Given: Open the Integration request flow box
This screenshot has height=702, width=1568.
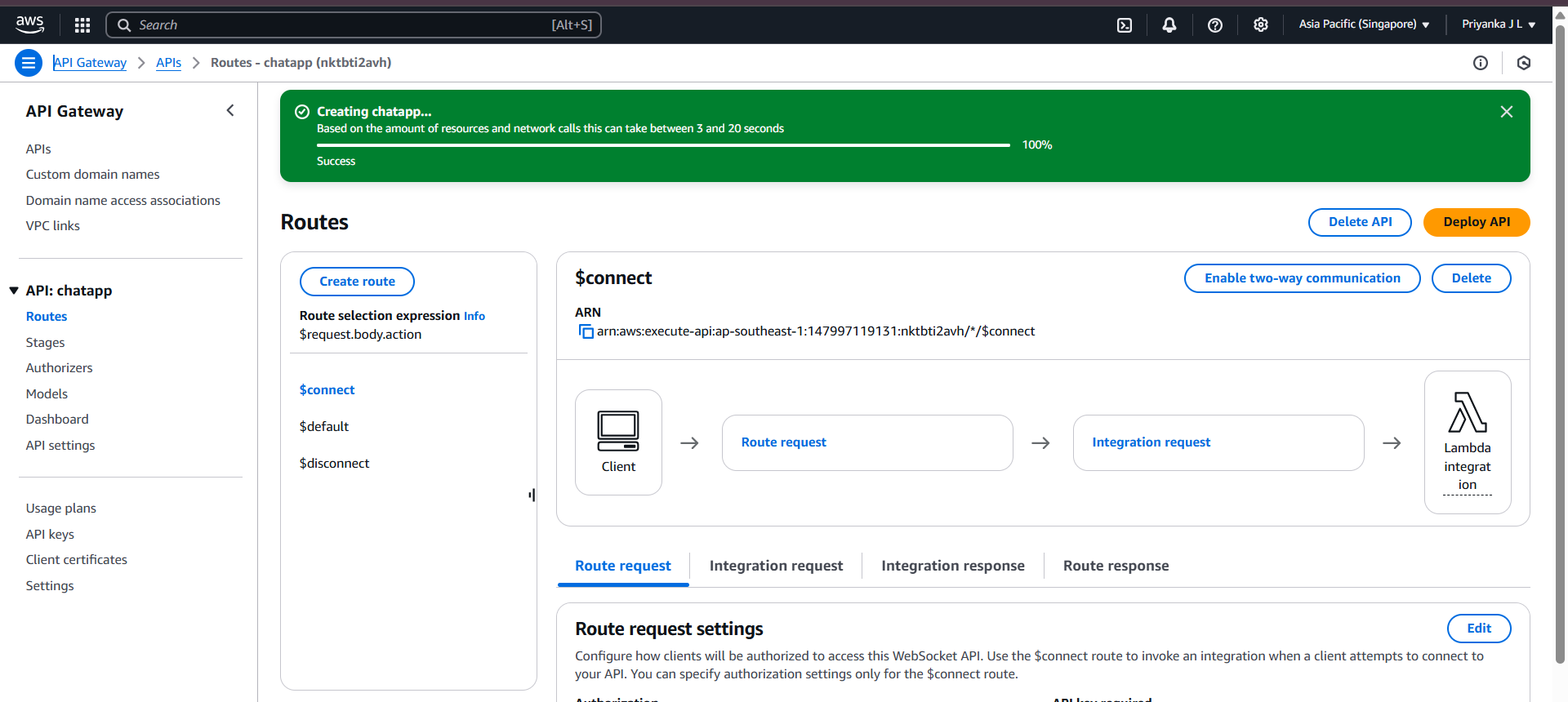Looking at the screenshot, I should [x=1218, y=442].
